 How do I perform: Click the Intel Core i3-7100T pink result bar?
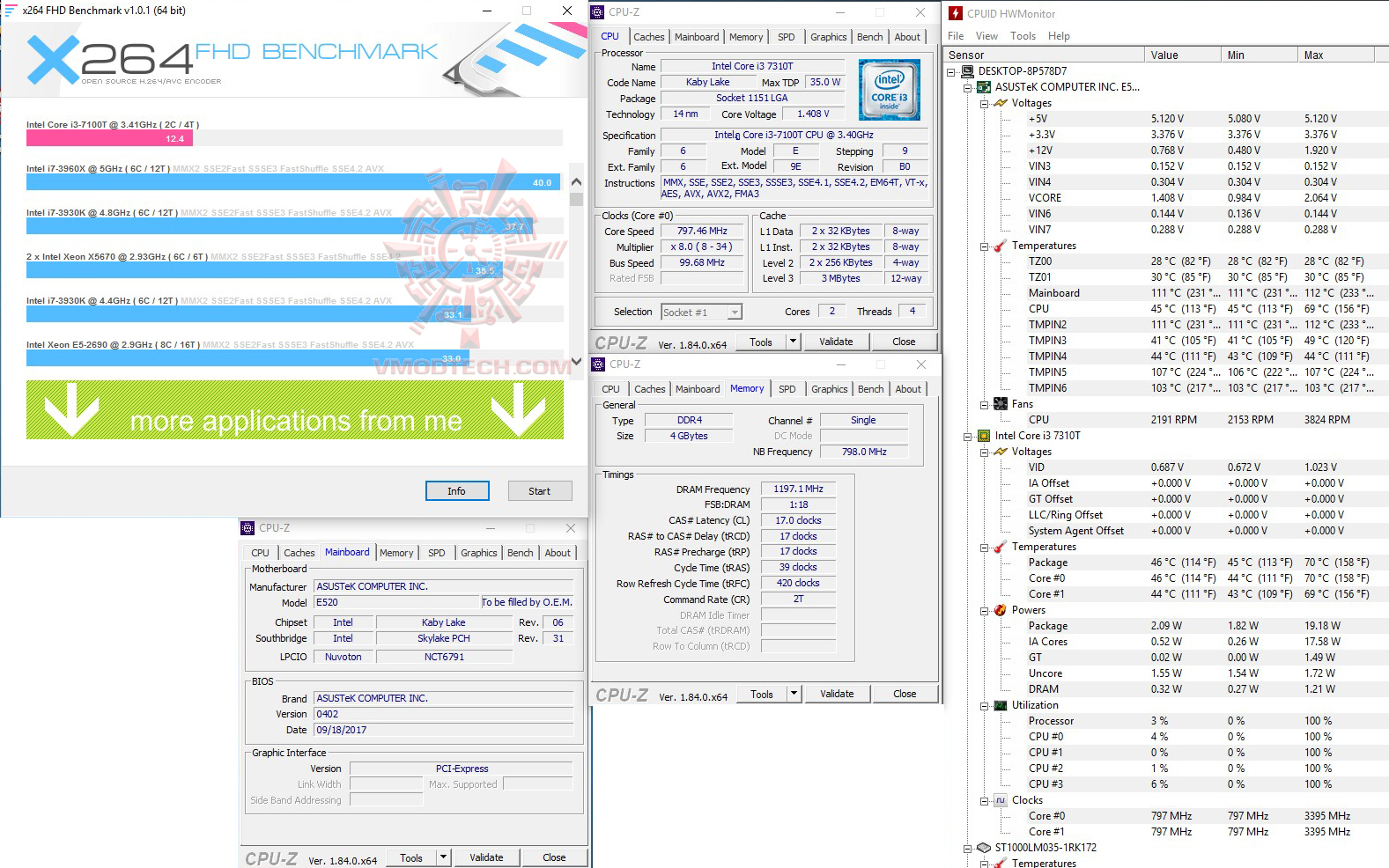point(109,138)
